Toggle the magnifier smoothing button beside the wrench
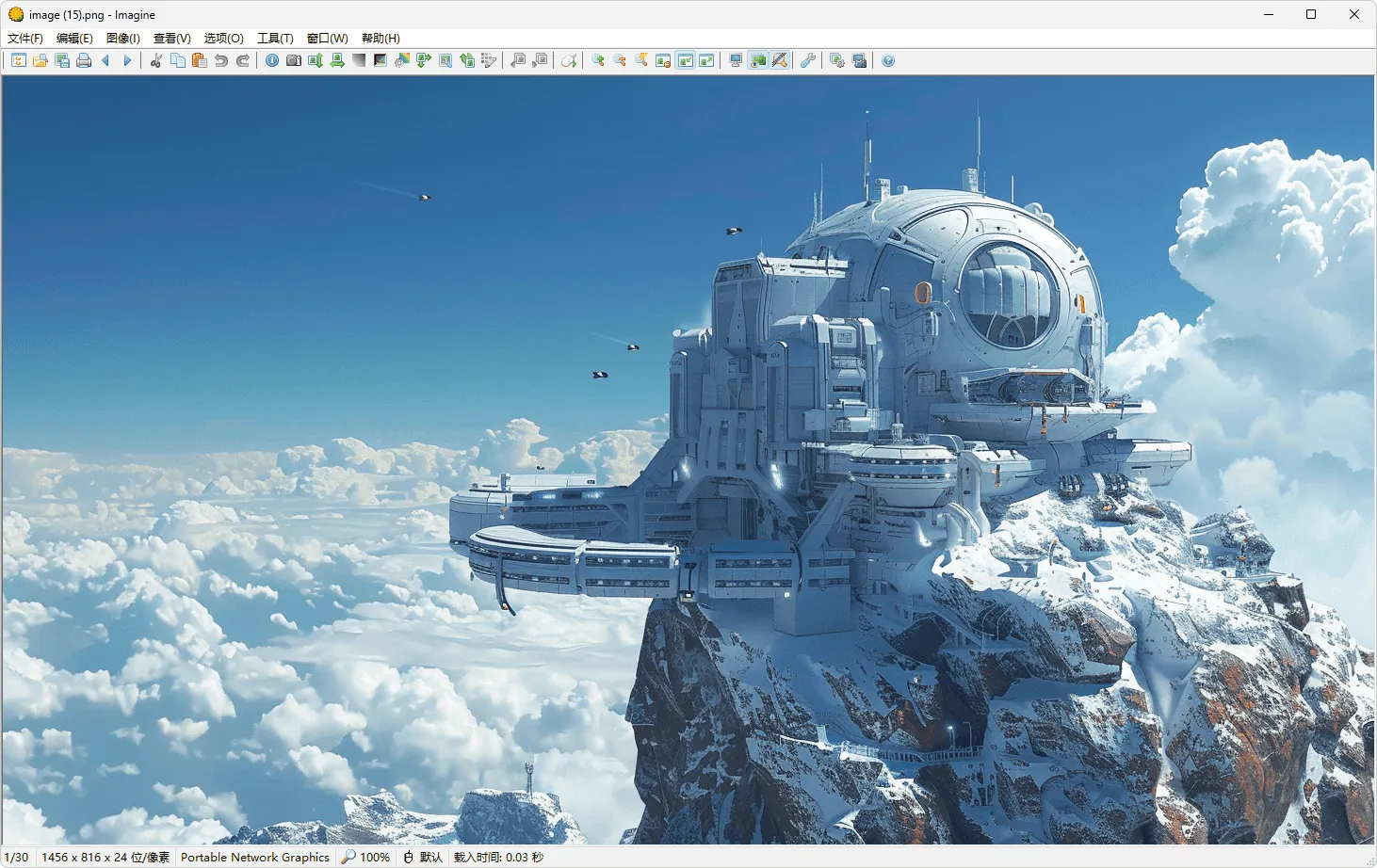Screen dimensions: 1377x868 pyautogui.click(x=780, y=60)
